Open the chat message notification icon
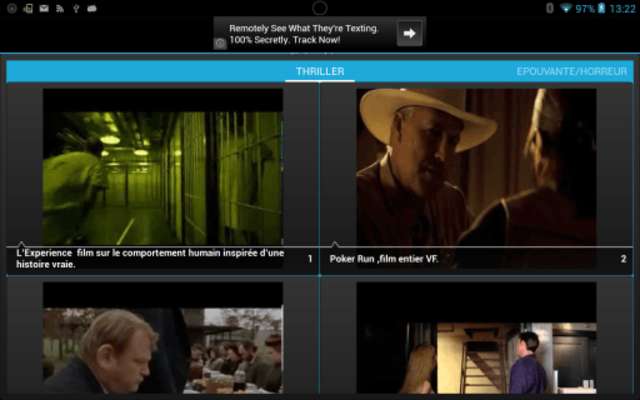This screenshot has width=640, height=400. 92,8
